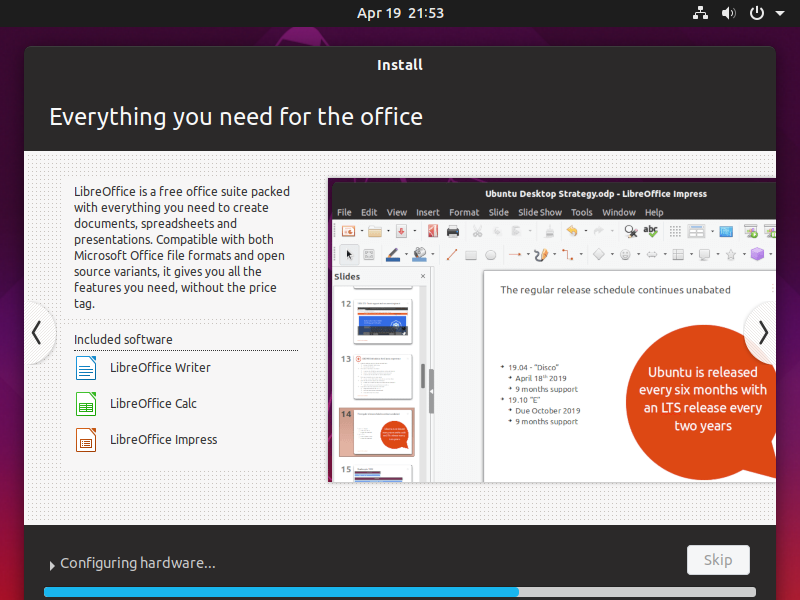Click the Cut scissors icon
Viewport: 800px width, 600px height.
(478, 232)
